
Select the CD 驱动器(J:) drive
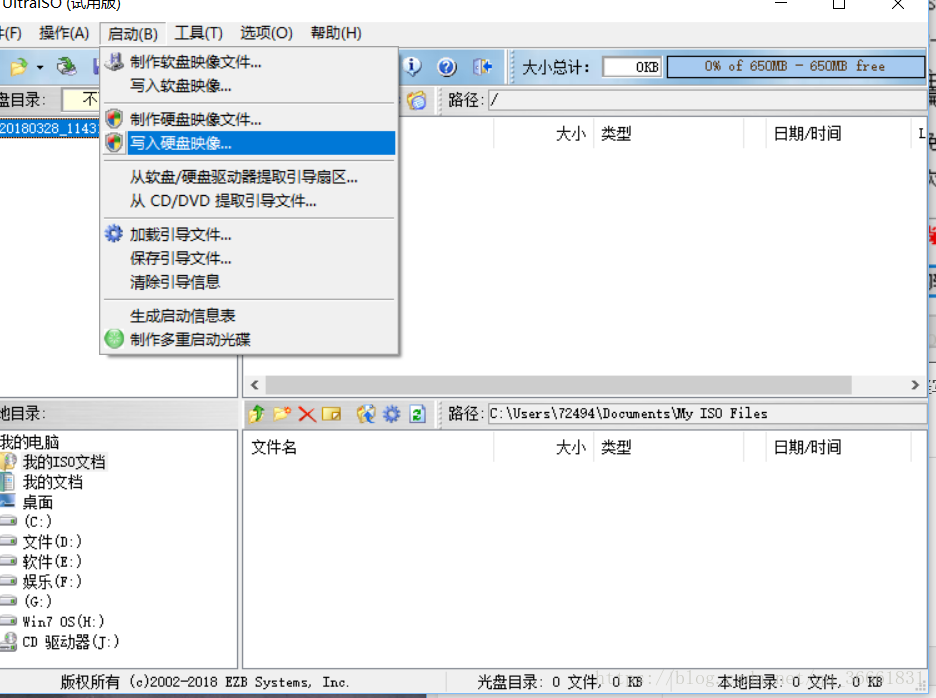pos(71,642)
